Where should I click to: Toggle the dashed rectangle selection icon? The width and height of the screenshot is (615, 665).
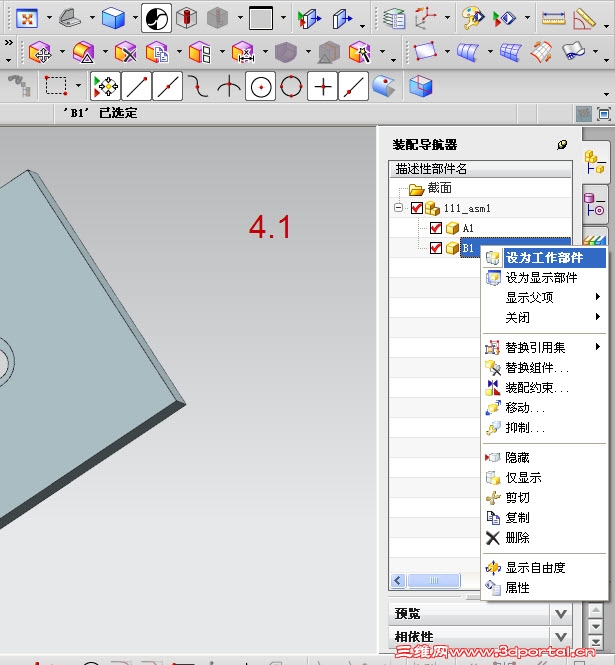click(x=56, y=86)
